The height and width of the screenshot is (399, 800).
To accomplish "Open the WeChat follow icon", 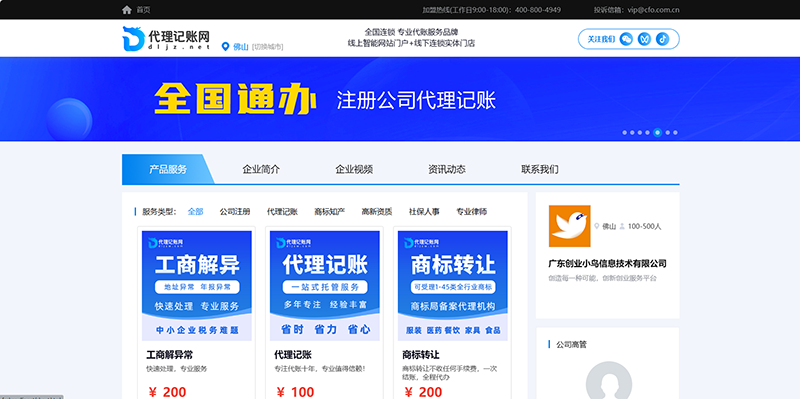I will pos(626,39).
